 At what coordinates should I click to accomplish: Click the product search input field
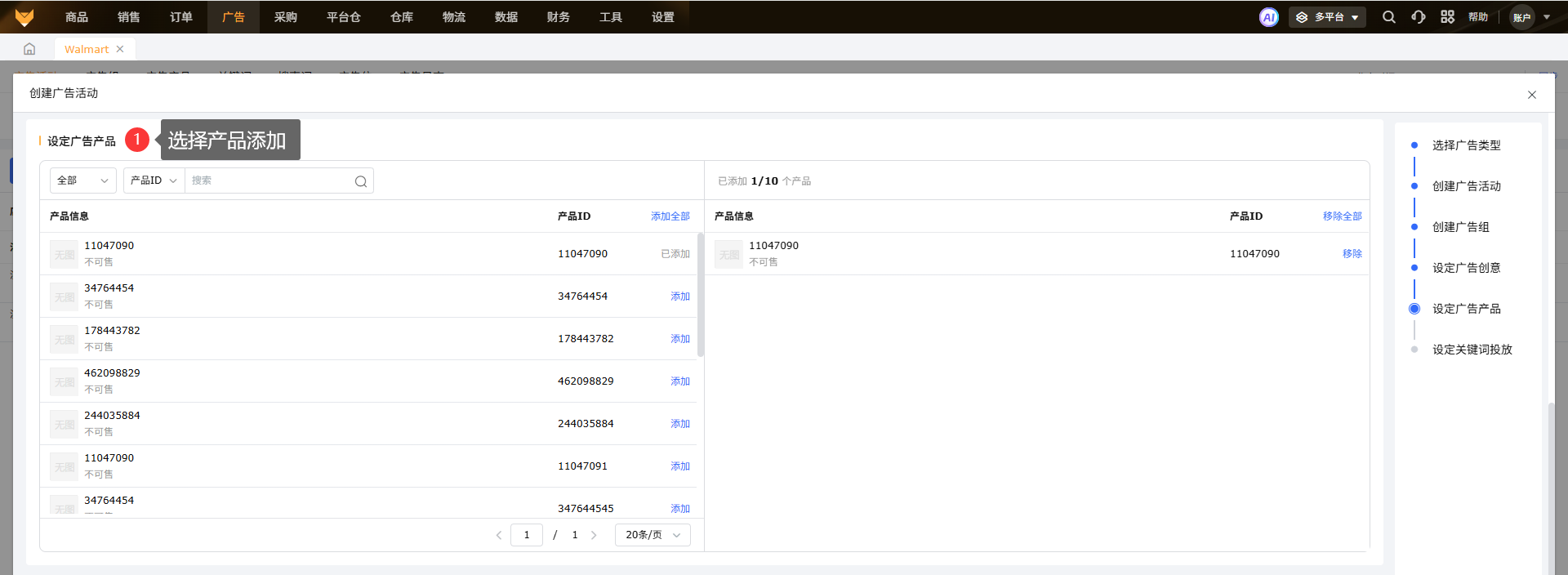269,181
